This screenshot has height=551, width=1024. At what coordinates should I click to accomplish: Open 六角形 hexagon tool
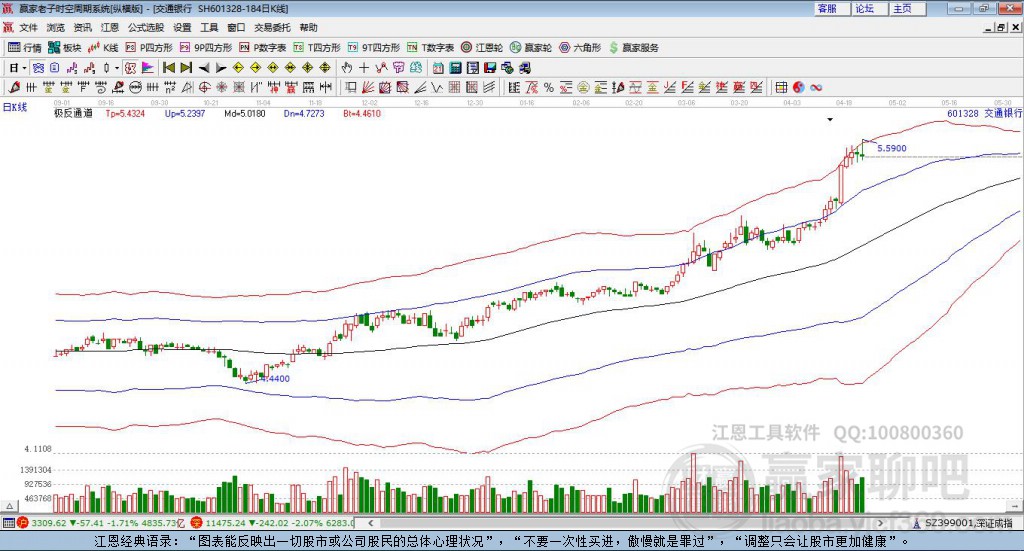pos(580,48)
